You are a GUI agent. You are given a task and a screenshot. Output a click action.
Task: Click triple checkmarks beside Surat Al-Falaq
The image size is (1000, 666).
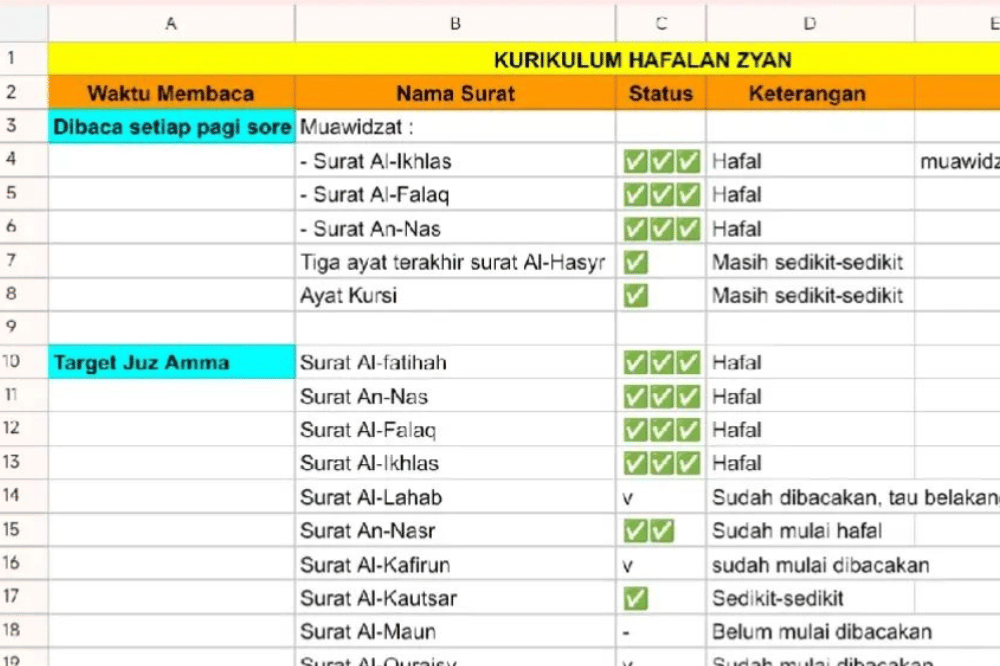click(x=660, y=430)
